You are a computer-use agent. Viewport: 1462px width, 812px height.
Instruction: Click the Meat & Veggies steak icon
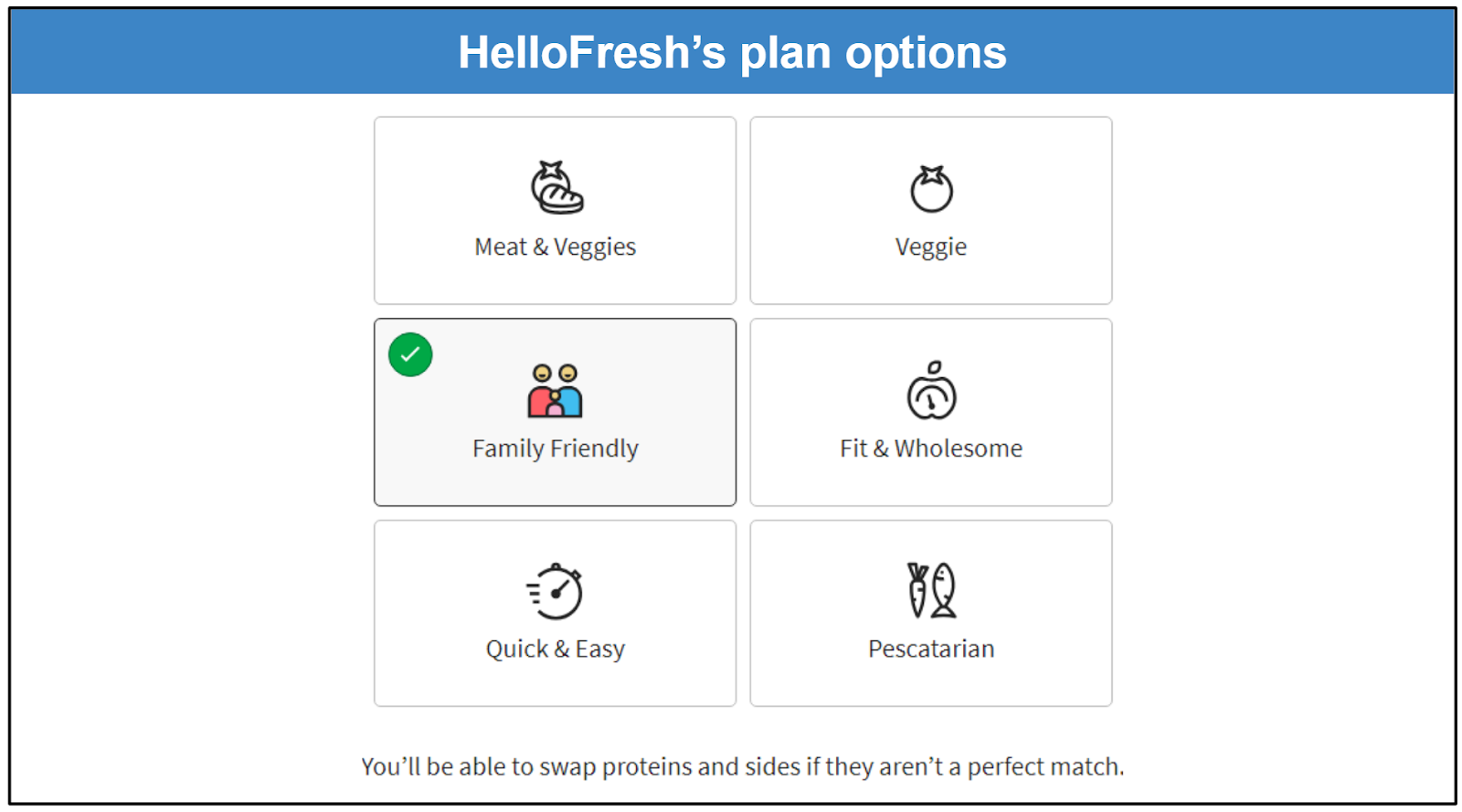tap(556, 188)
